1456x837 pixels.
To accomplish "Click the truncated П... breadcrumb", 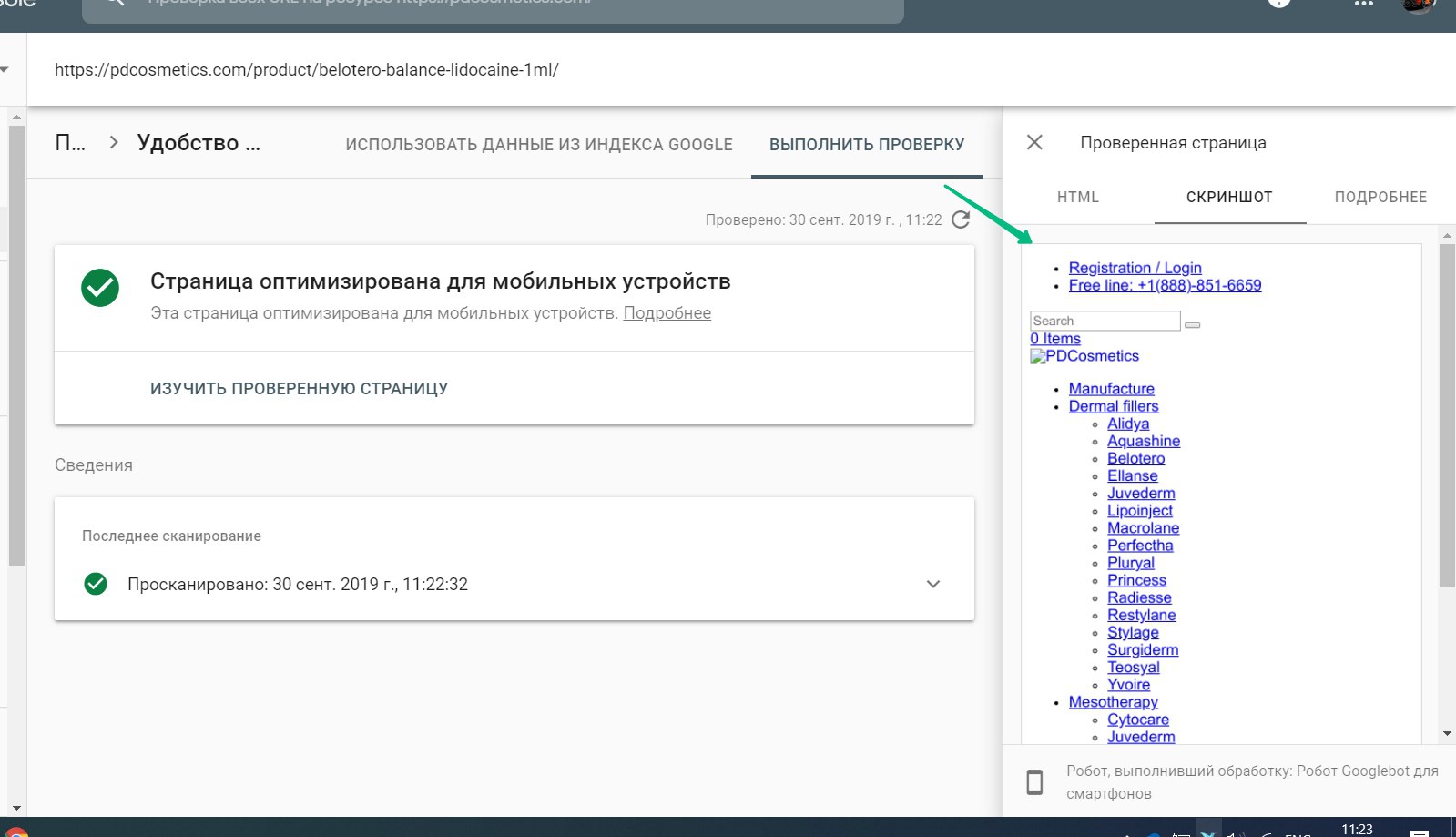I will [x=70, y=143].
